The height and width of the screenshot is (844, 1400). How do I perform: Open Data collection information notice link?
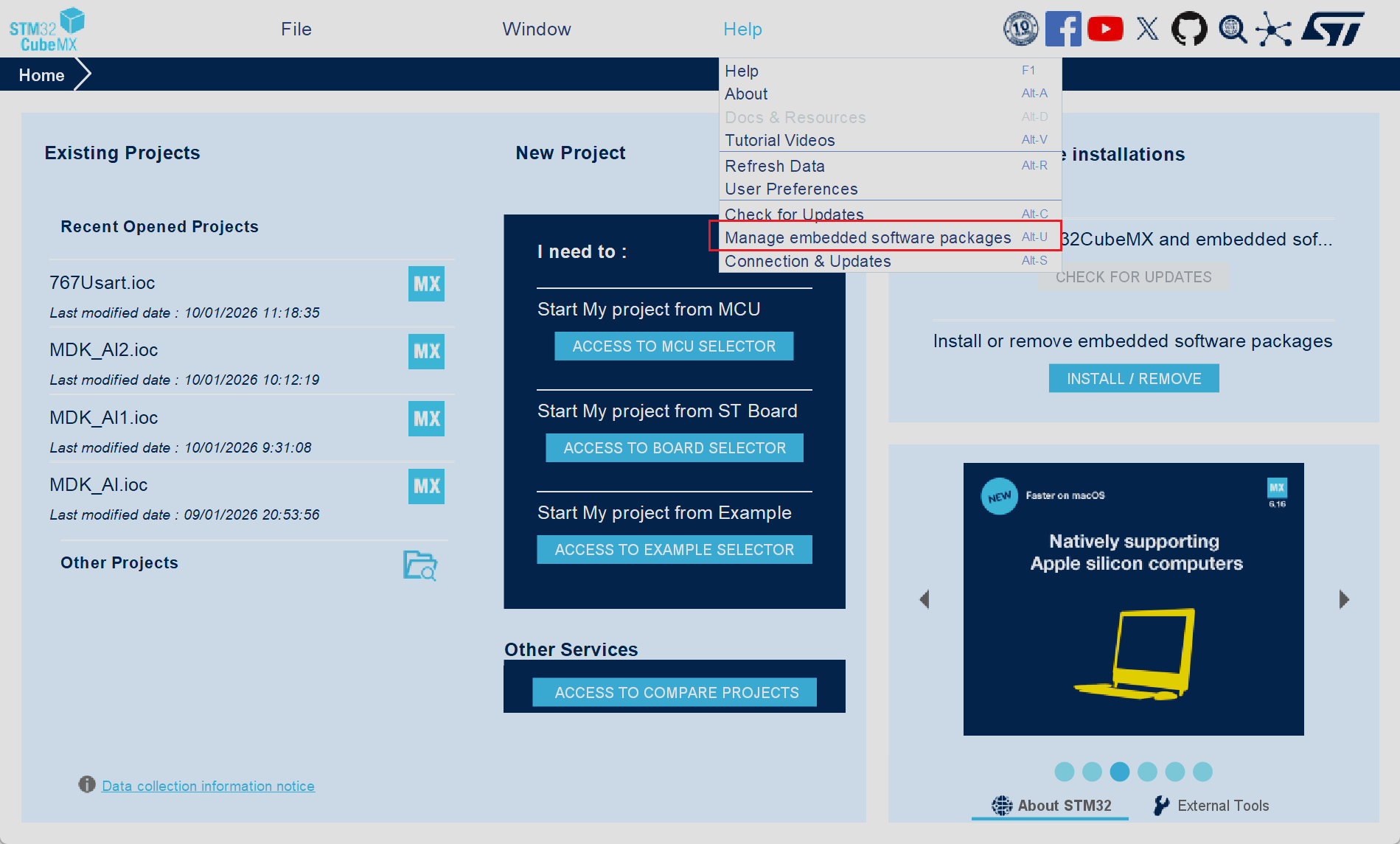click(x=208, y=786)
